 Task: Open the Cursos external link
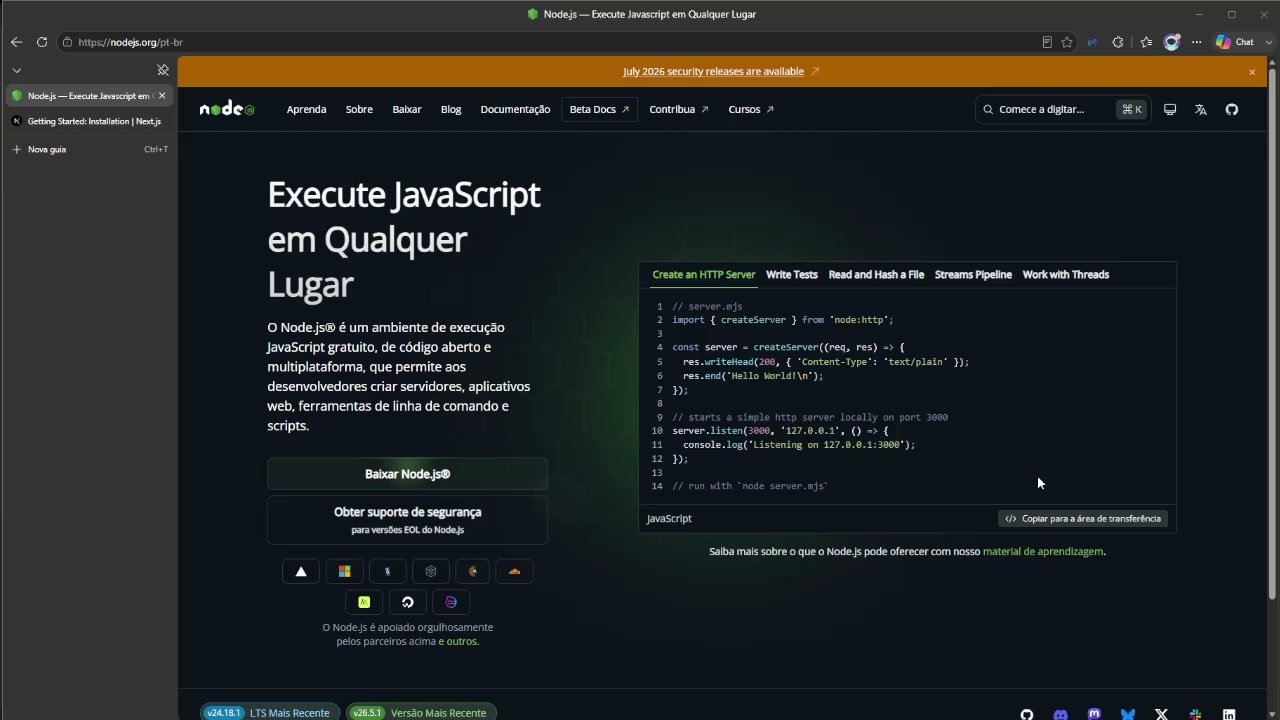pyautogui.click(x=751, y=109)
